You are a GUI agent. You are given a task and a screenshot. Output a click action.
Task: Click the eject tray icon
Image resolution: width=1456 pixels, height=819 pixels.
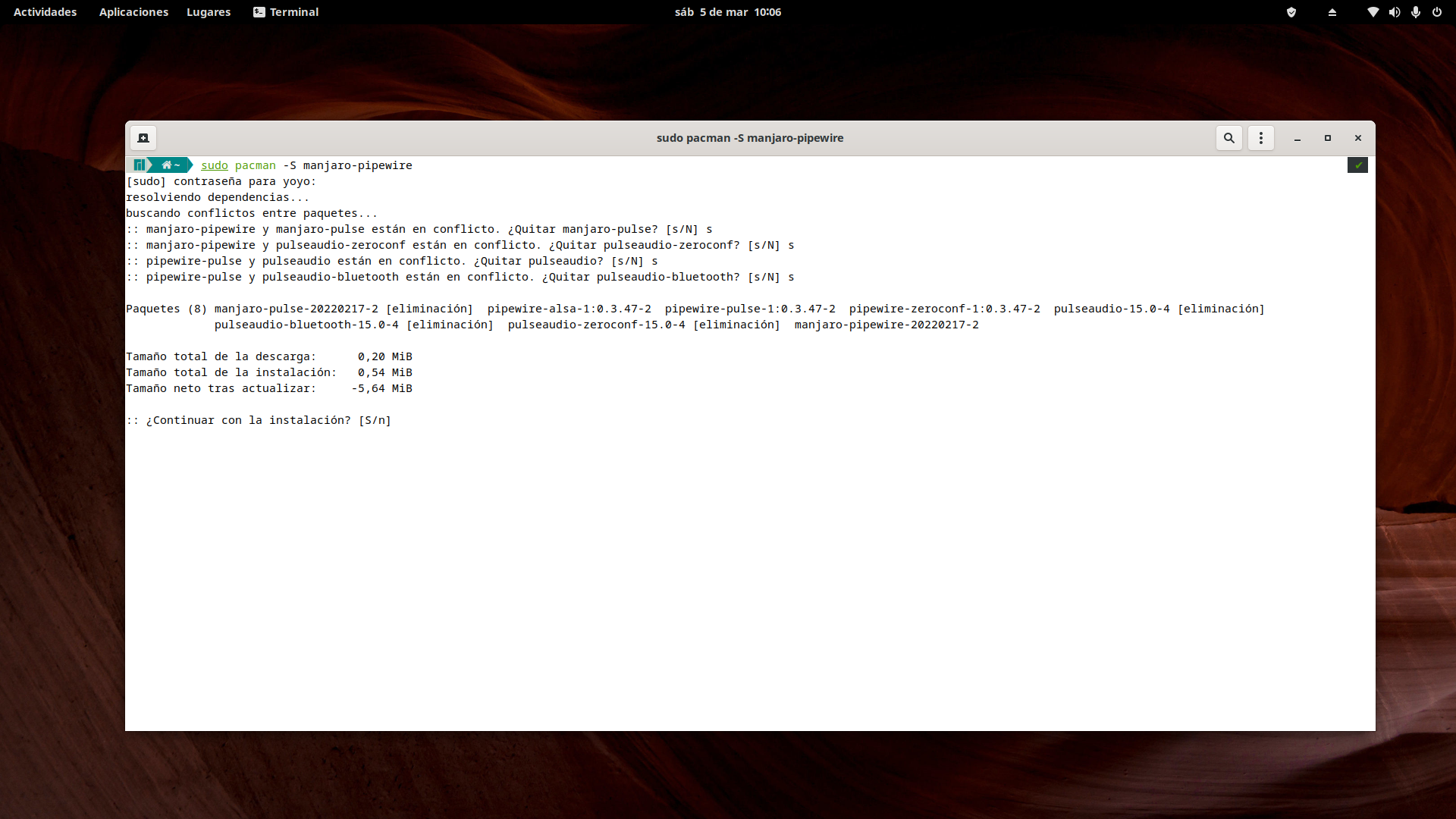tap(1332, 12)
